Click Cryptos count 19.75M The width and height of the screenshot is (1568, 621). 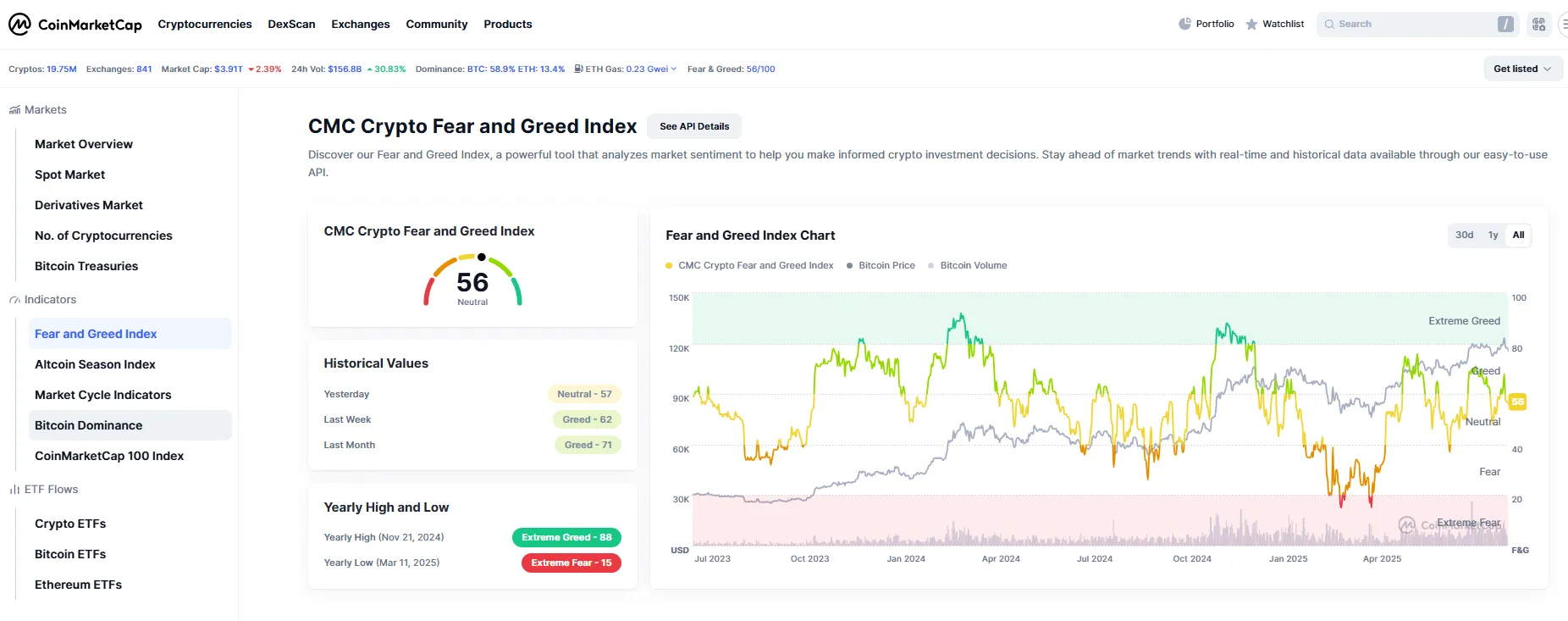tap(61, 69)
